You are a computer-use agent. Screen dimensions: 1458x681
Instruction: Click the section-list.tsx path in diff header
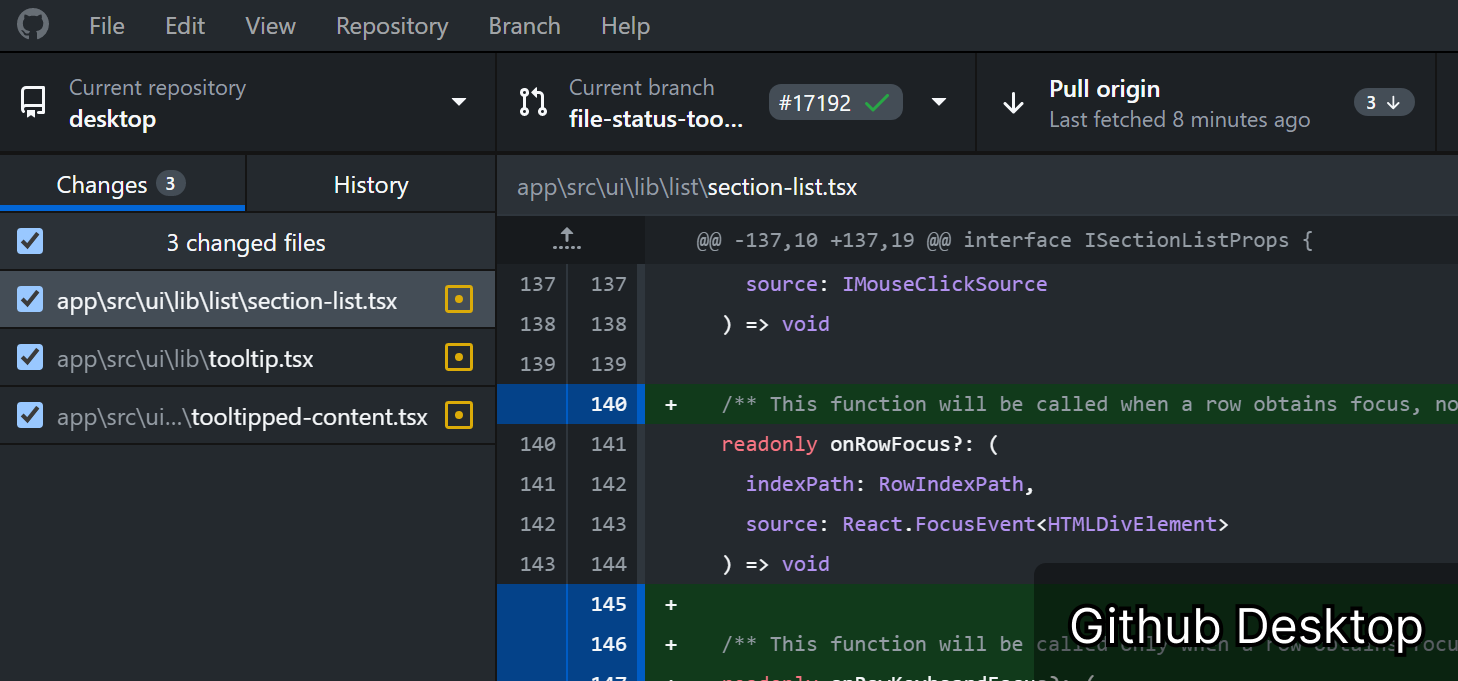tap(687, 187)
